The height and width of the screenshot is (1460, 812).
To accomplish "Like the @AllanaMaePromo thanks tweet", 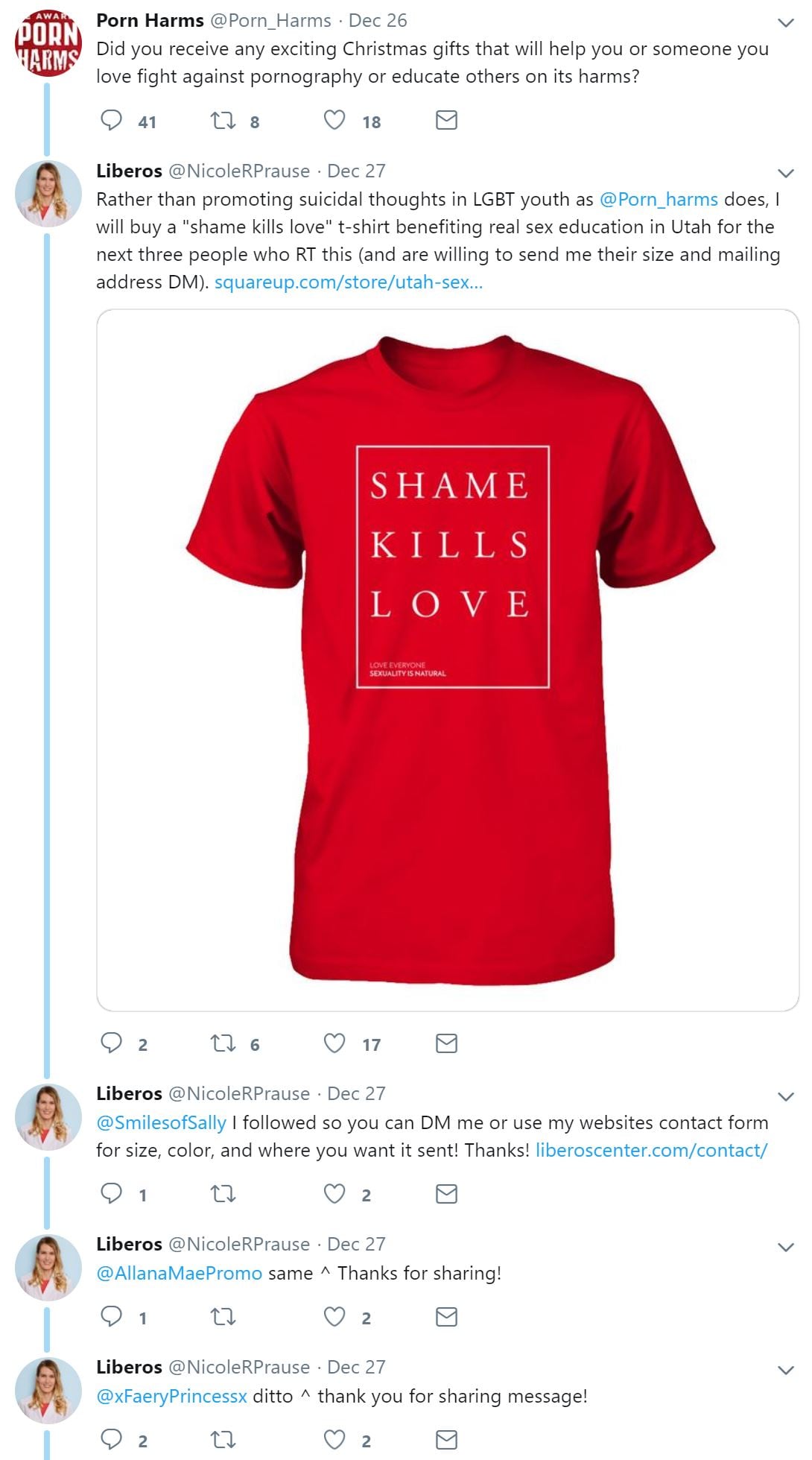I will pos(334,1317).
